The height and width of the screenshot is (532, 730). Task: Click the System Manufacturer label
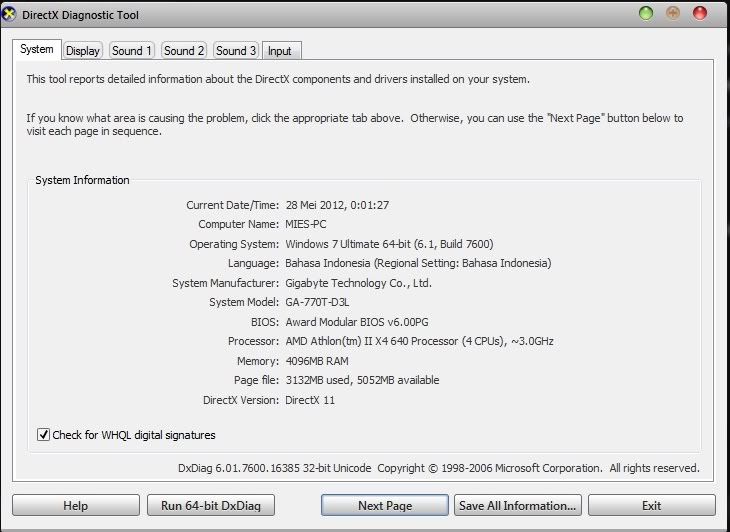[225, 283]
